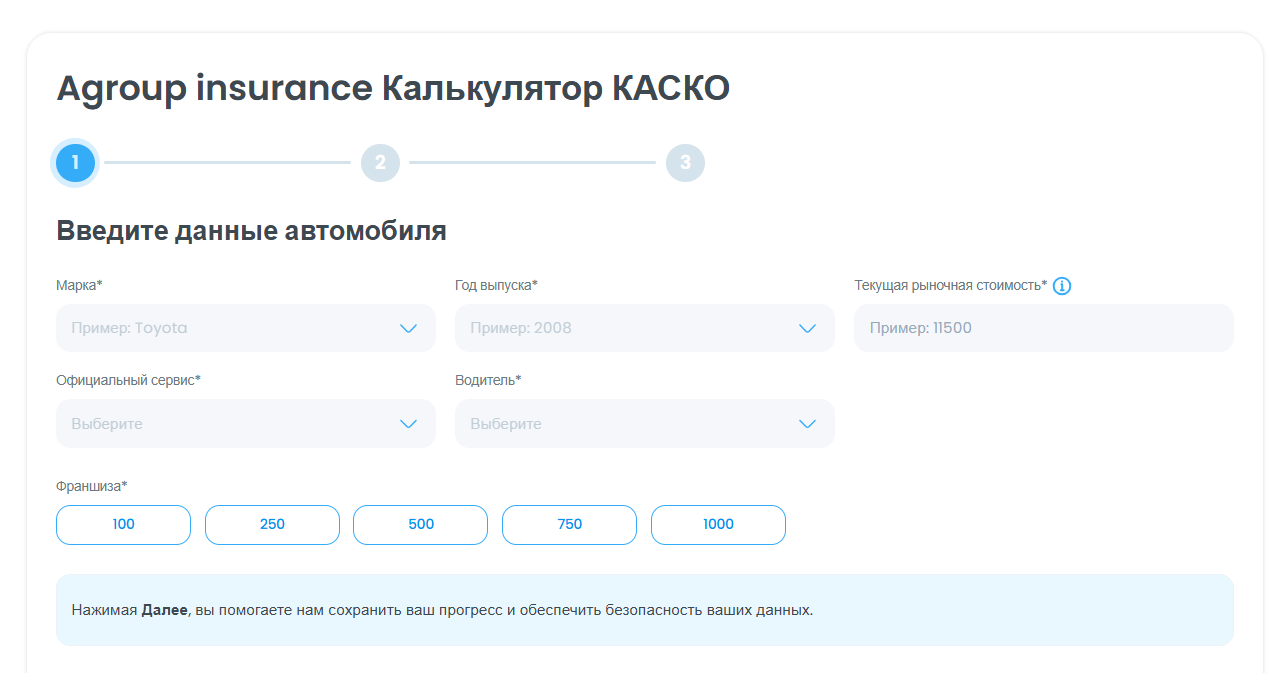Focus the Текущая рыночная стоимость input field
This screenshot has width=1287, height=673.
click(x=1043, y=328)
